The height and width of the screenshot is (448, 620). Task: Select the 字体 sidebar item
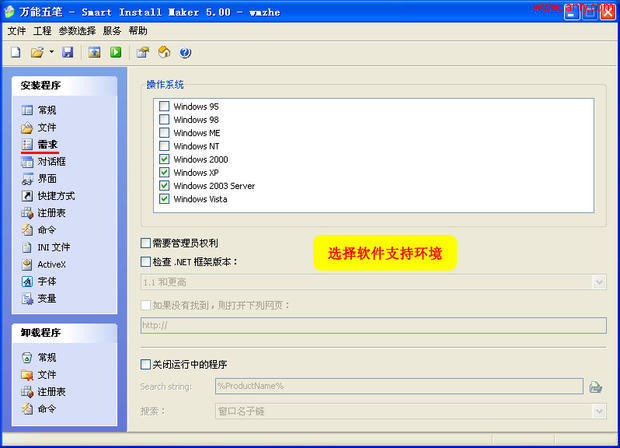coord(39,281)
